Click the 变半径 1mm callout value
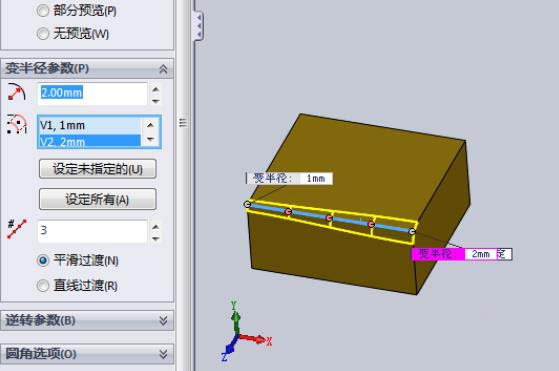 click(316, 178)
